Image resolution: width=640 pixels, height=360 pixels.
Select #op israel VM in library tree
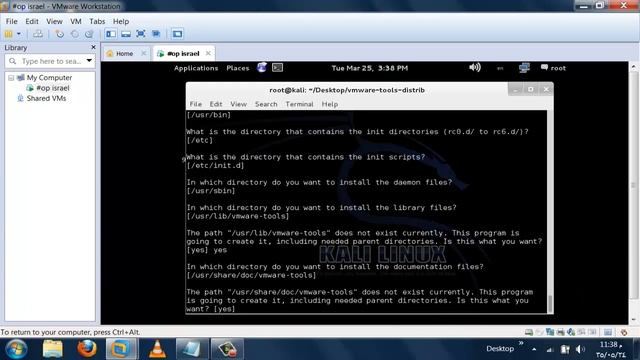pyautogui.click(x=53, y=88)
